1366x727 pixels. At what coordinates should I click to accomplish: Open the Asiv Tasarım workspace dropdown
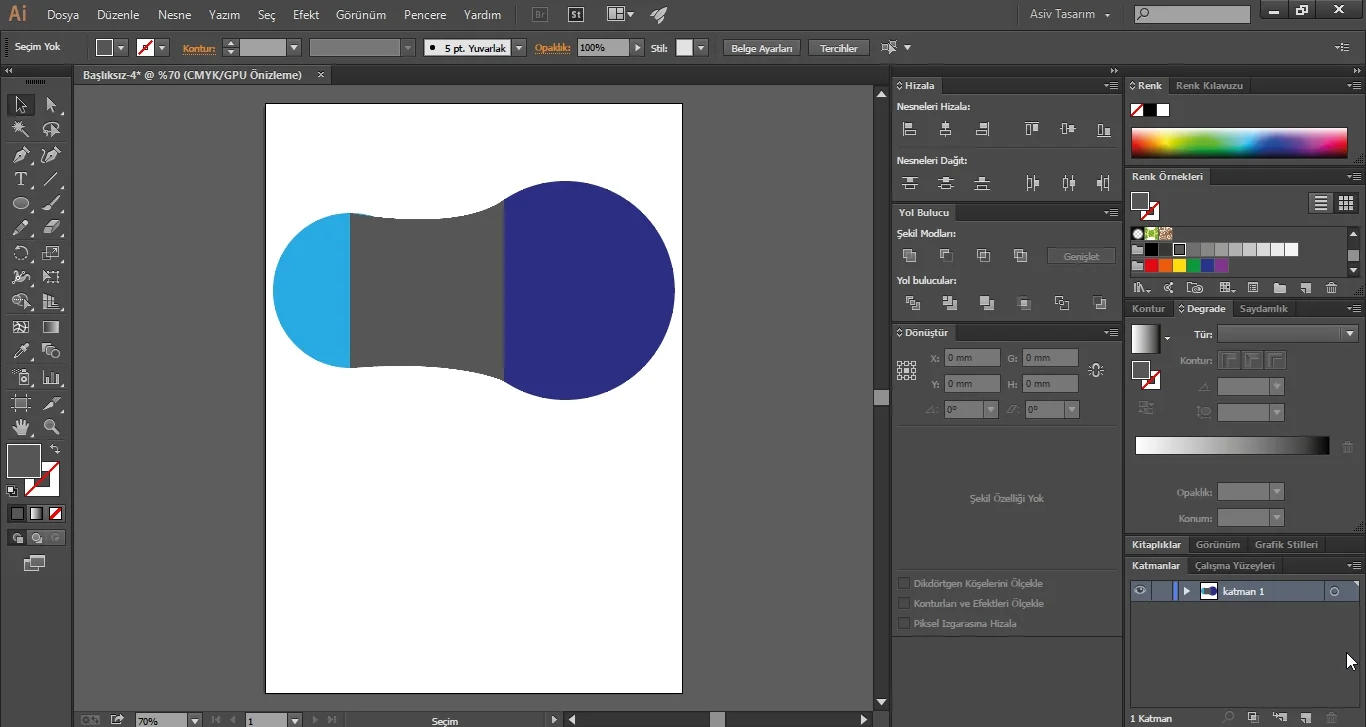tap(1070, 14)
